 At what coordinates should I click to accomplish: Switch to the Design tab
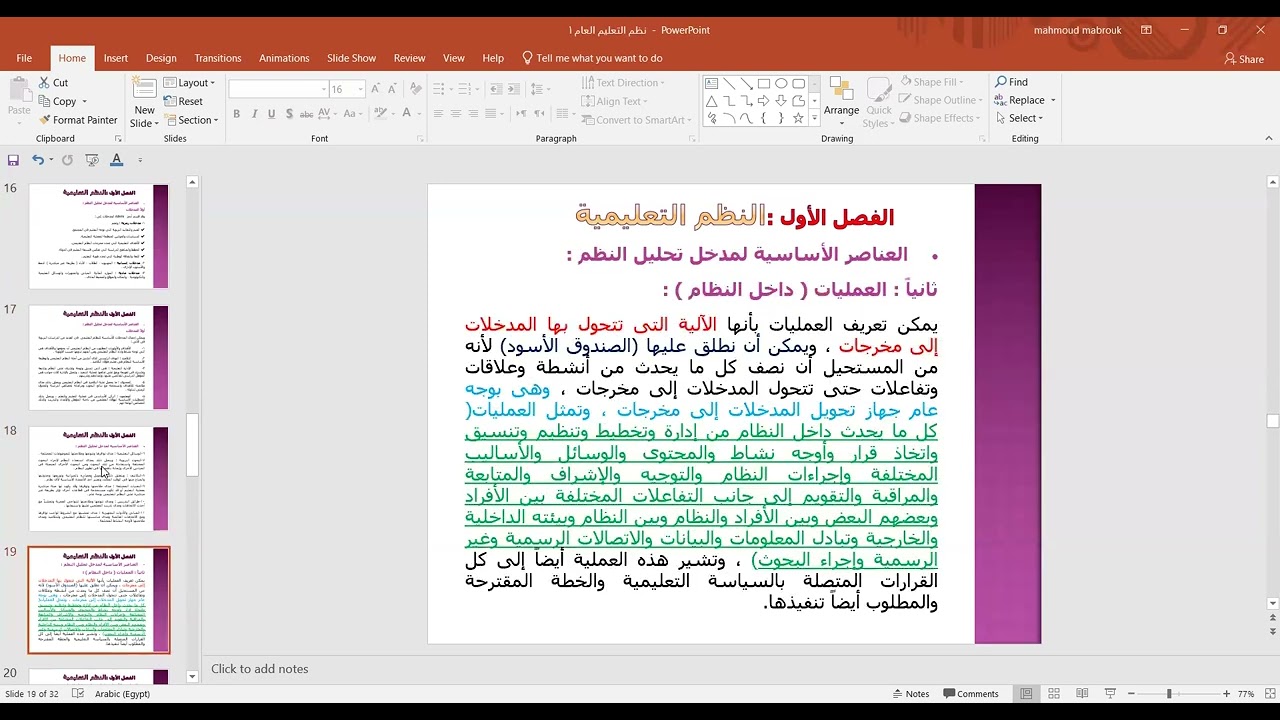(161, 58)
